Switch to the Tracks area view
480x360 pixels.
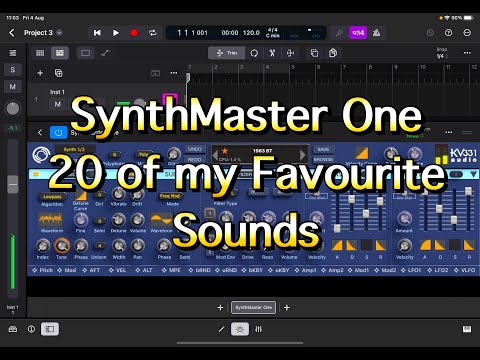point(60,53)
